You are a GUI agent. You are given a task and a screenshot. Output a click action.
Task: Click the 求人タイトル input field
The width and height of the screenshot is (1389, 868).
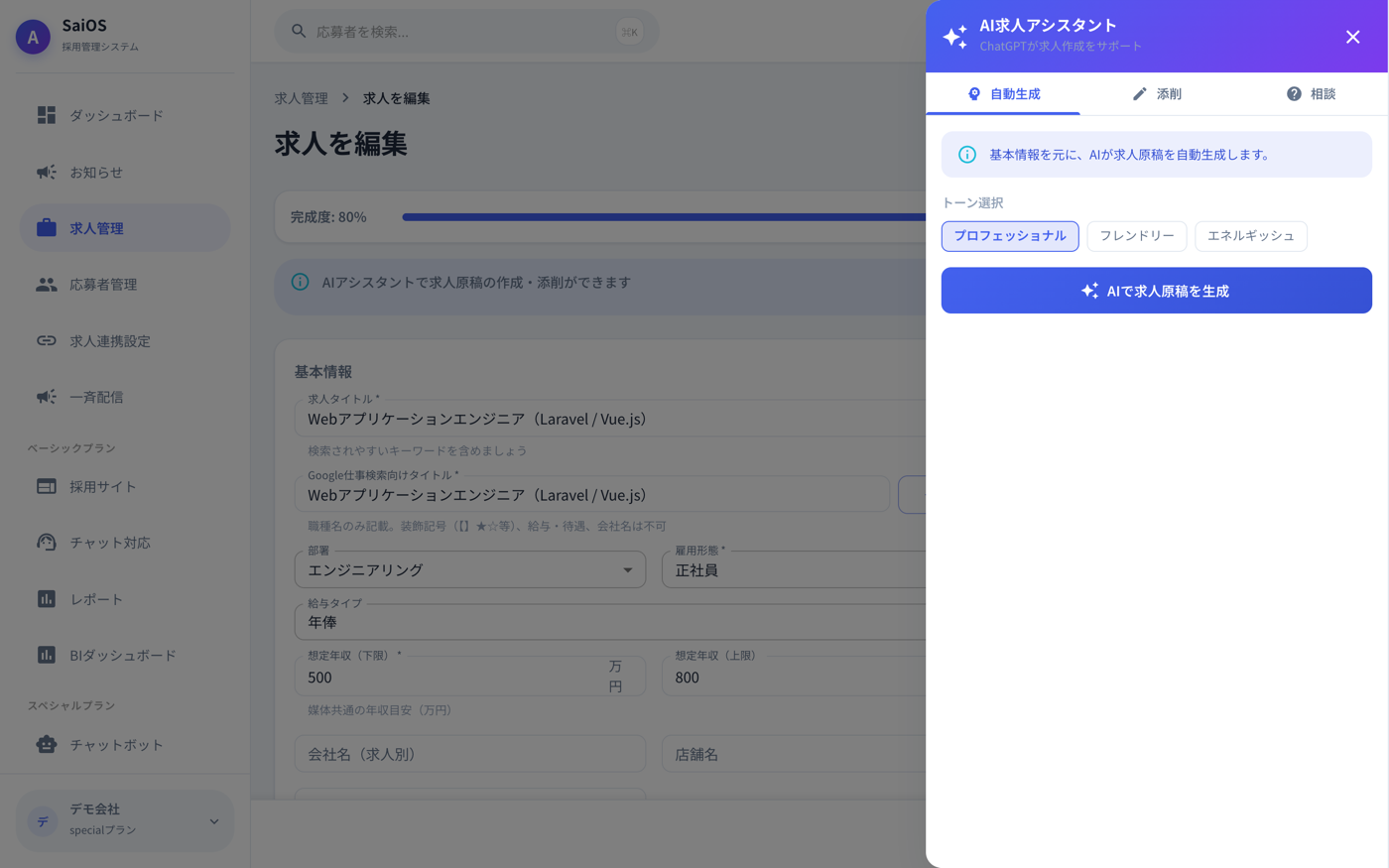610,419
